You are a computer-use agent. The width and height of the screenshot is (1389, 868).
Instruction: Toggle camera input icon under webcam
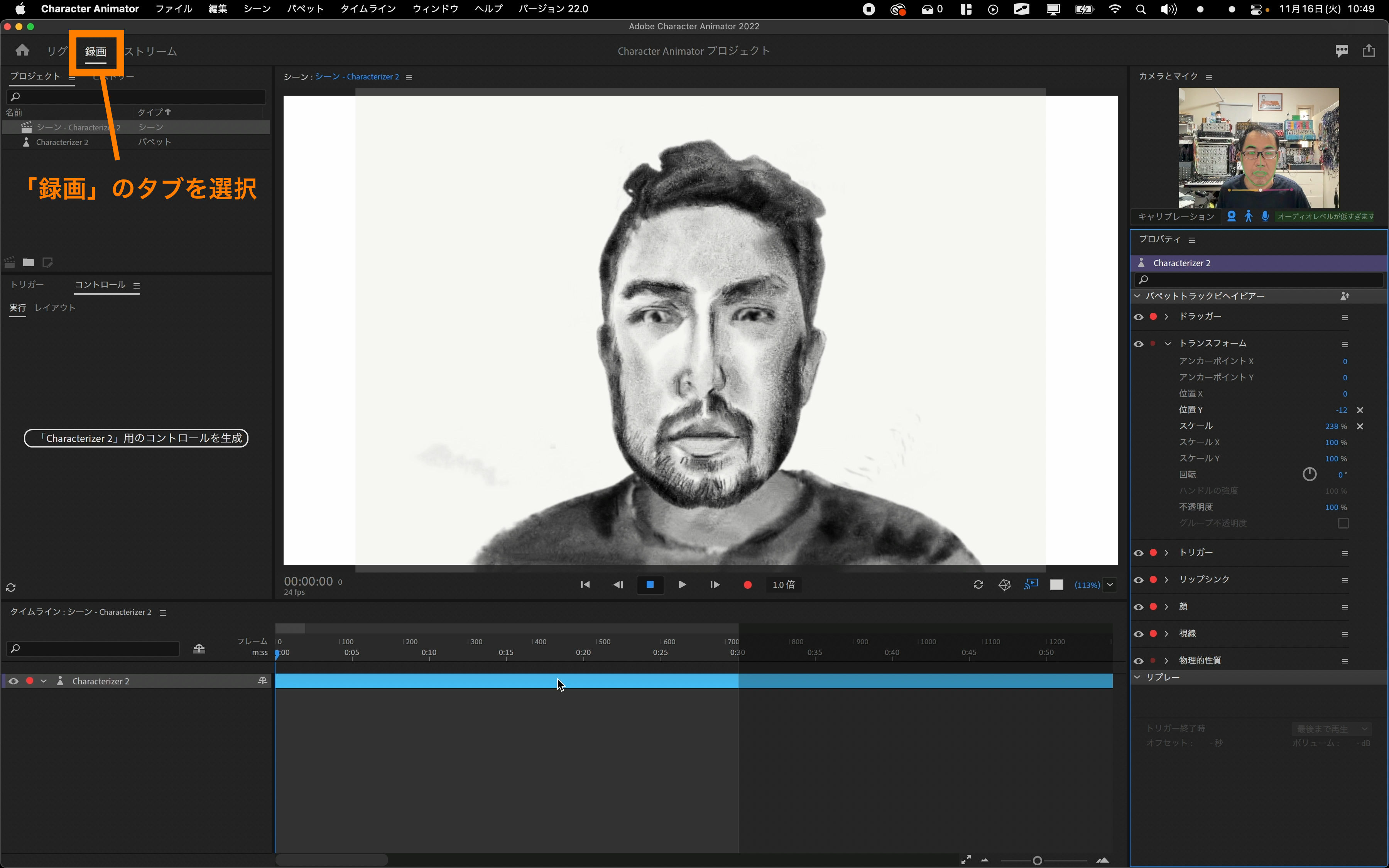point(1231,216)
